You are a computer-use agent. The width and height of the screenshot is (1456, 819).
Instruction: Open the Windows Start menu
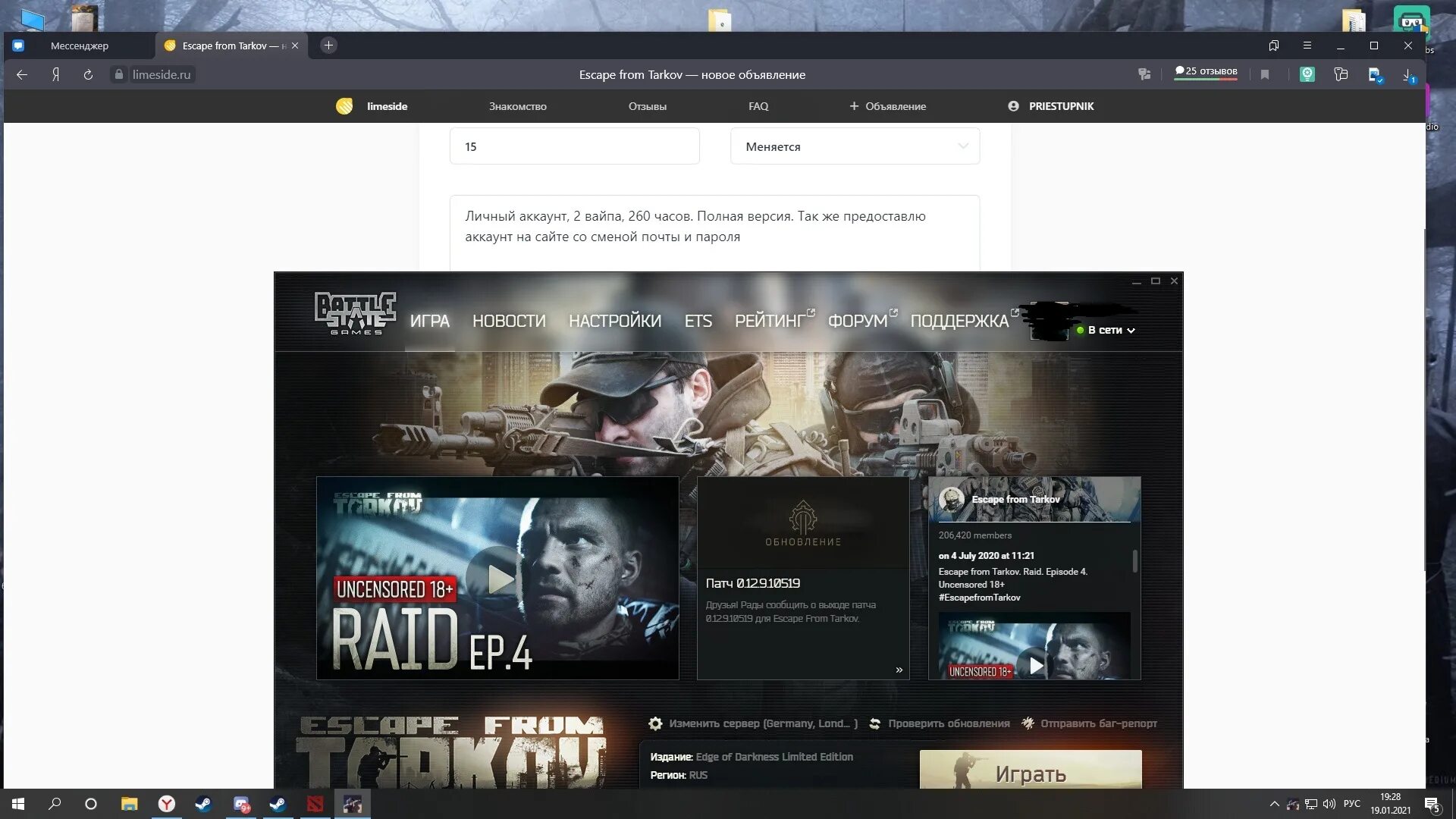click(18, 804)
